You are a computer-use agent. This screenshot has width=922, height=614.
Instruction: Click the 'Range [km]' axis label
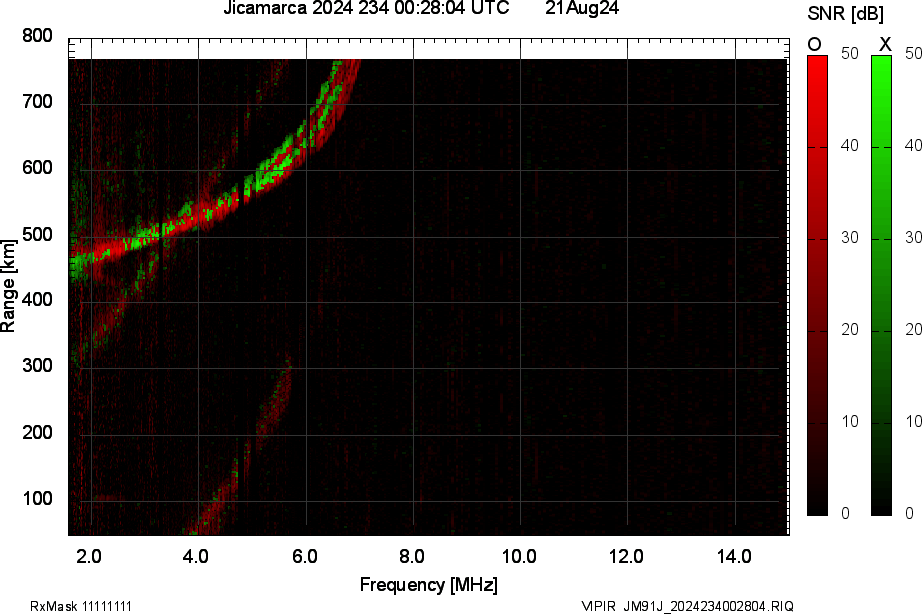pyautogui.click(x=8, y=286)
